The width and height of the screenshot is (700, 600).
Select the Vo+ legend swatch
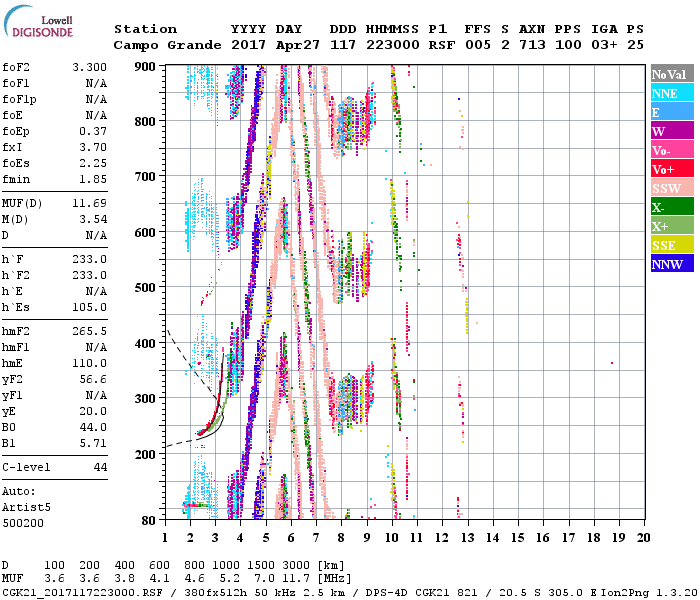[x=672, y=169]
